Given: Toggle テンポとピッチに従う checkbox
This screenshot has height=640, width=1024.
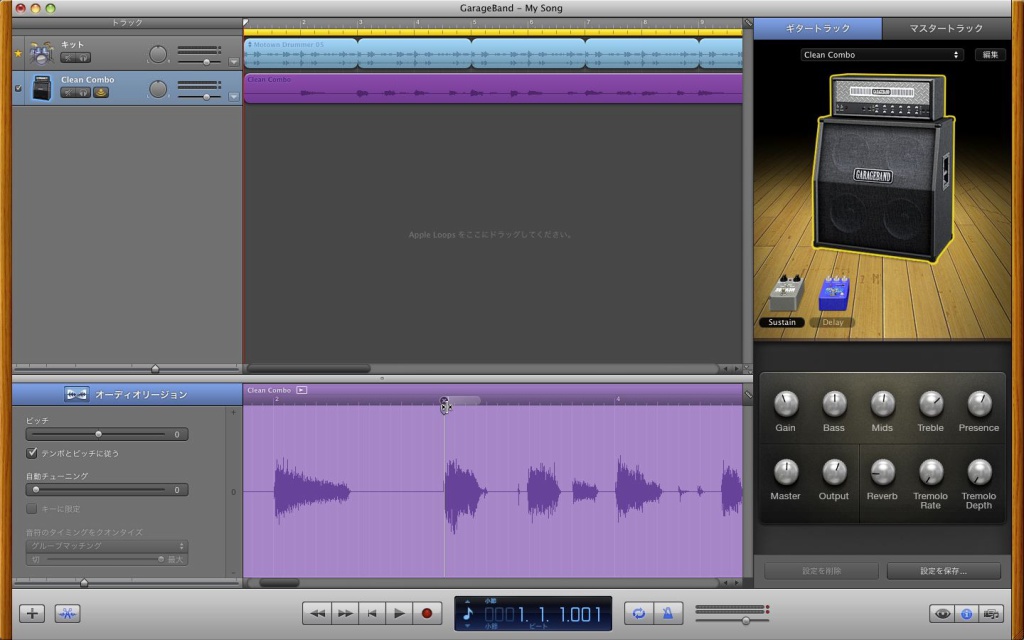Looking at the screenshot, I should pyautogui.click(x=31, y=453).
